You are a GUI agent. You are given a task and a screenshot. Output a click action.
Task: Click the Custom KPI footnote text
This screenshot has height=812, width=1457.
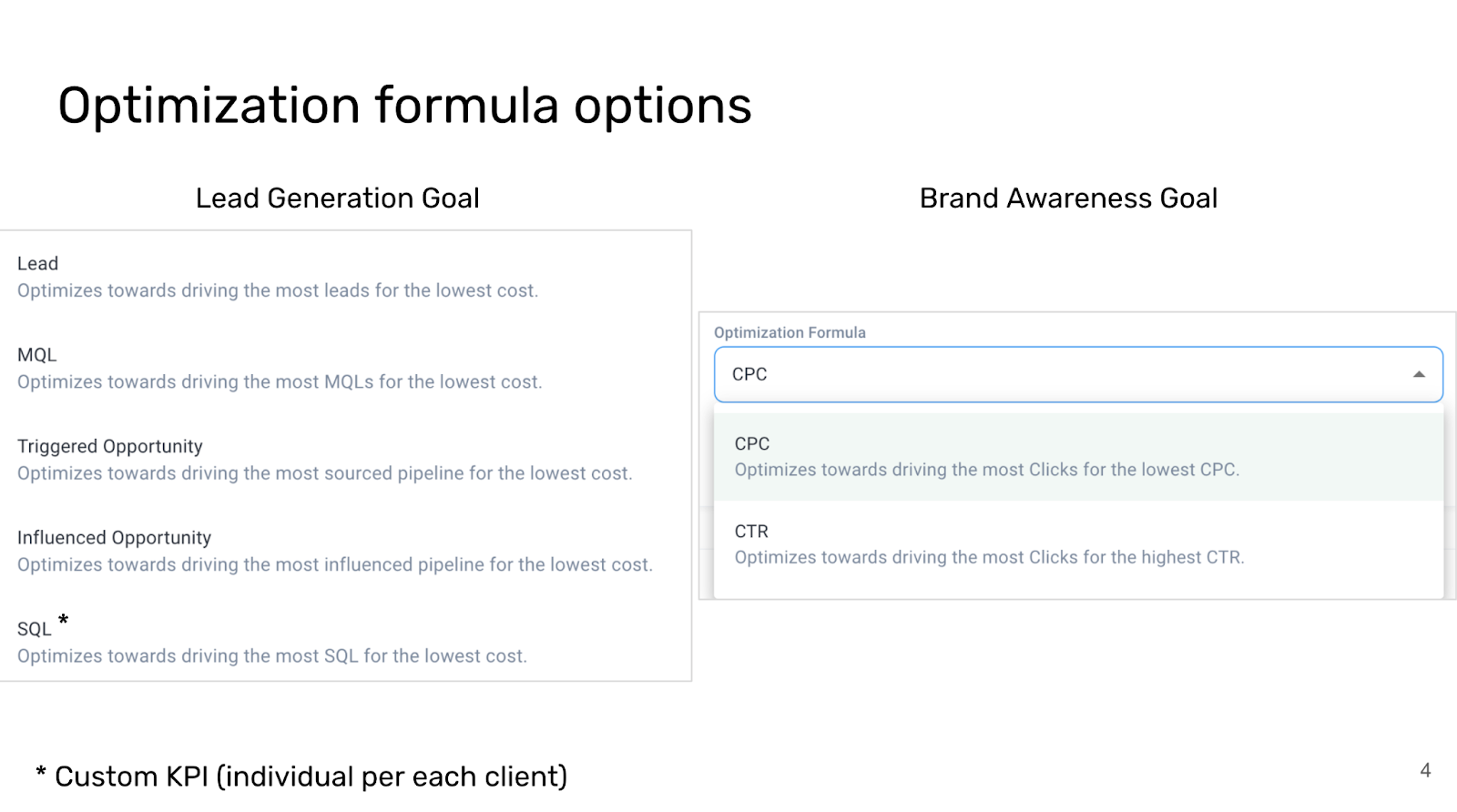click(301, 776)
